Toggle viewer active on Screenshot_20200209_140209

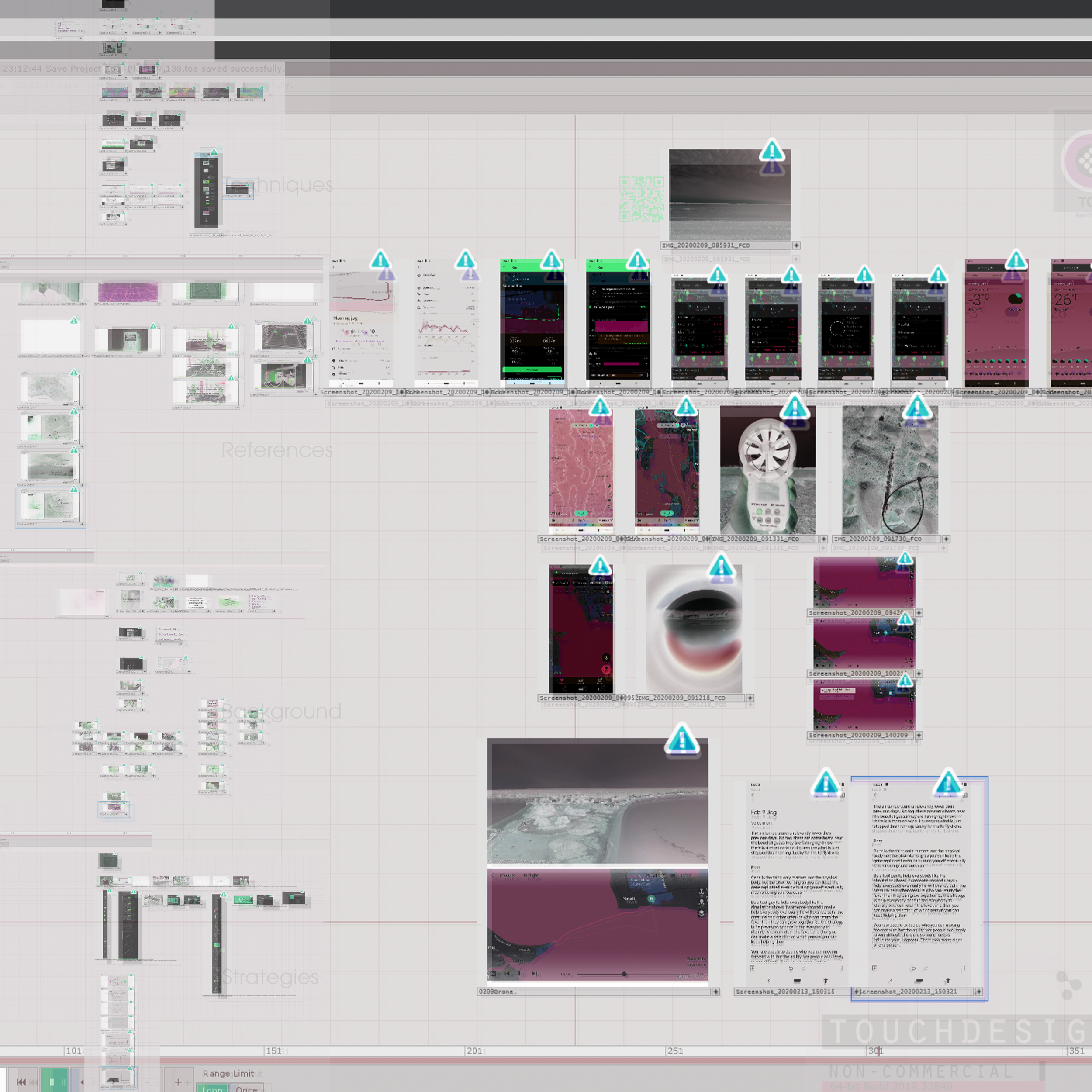click(919, 735)
